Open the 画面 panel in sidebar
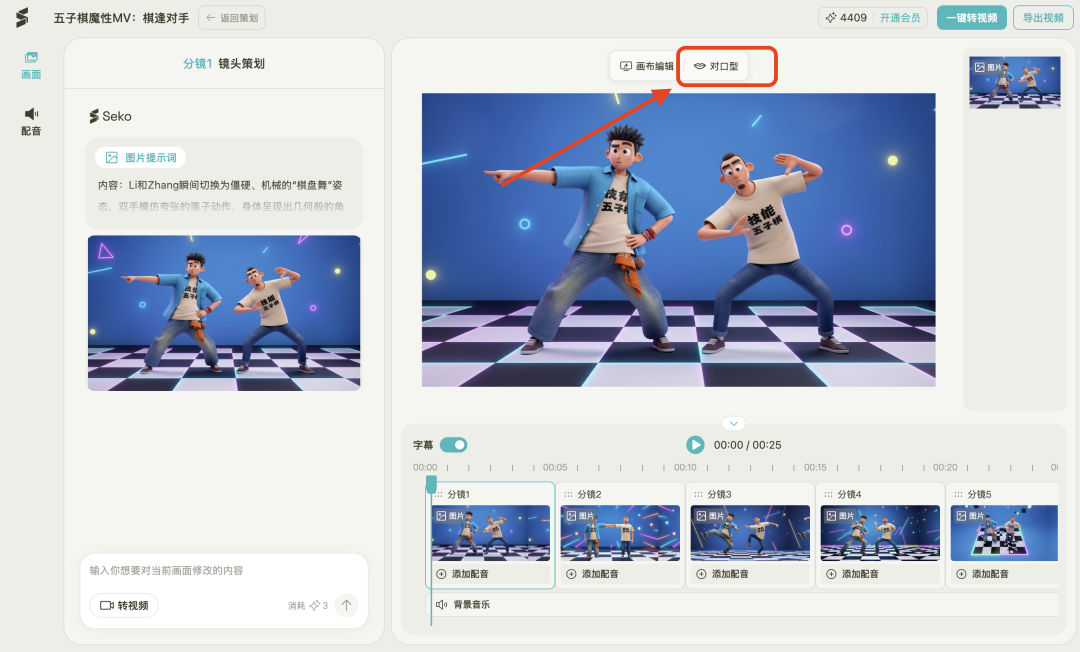1080x652 pixels. tap(31, 65)
